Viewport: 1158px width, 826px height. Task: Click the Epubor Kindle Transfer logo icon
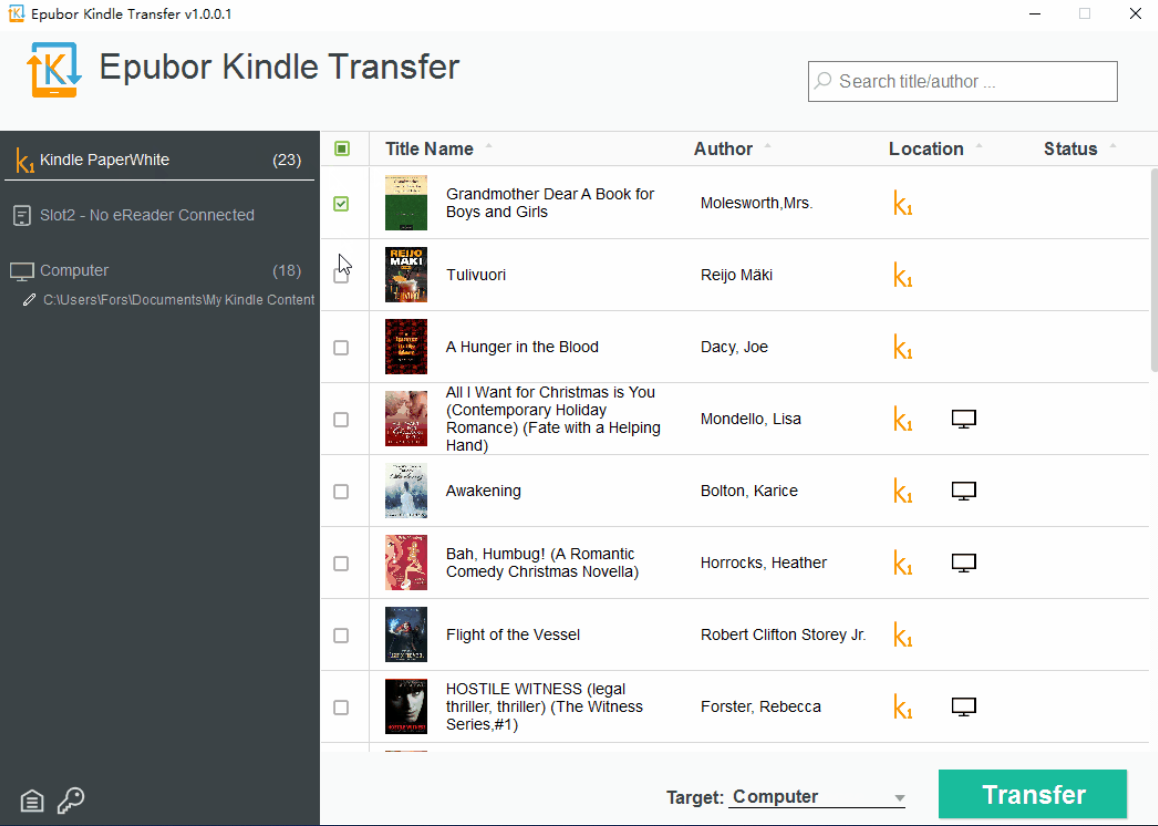click(x=53, y=69)
